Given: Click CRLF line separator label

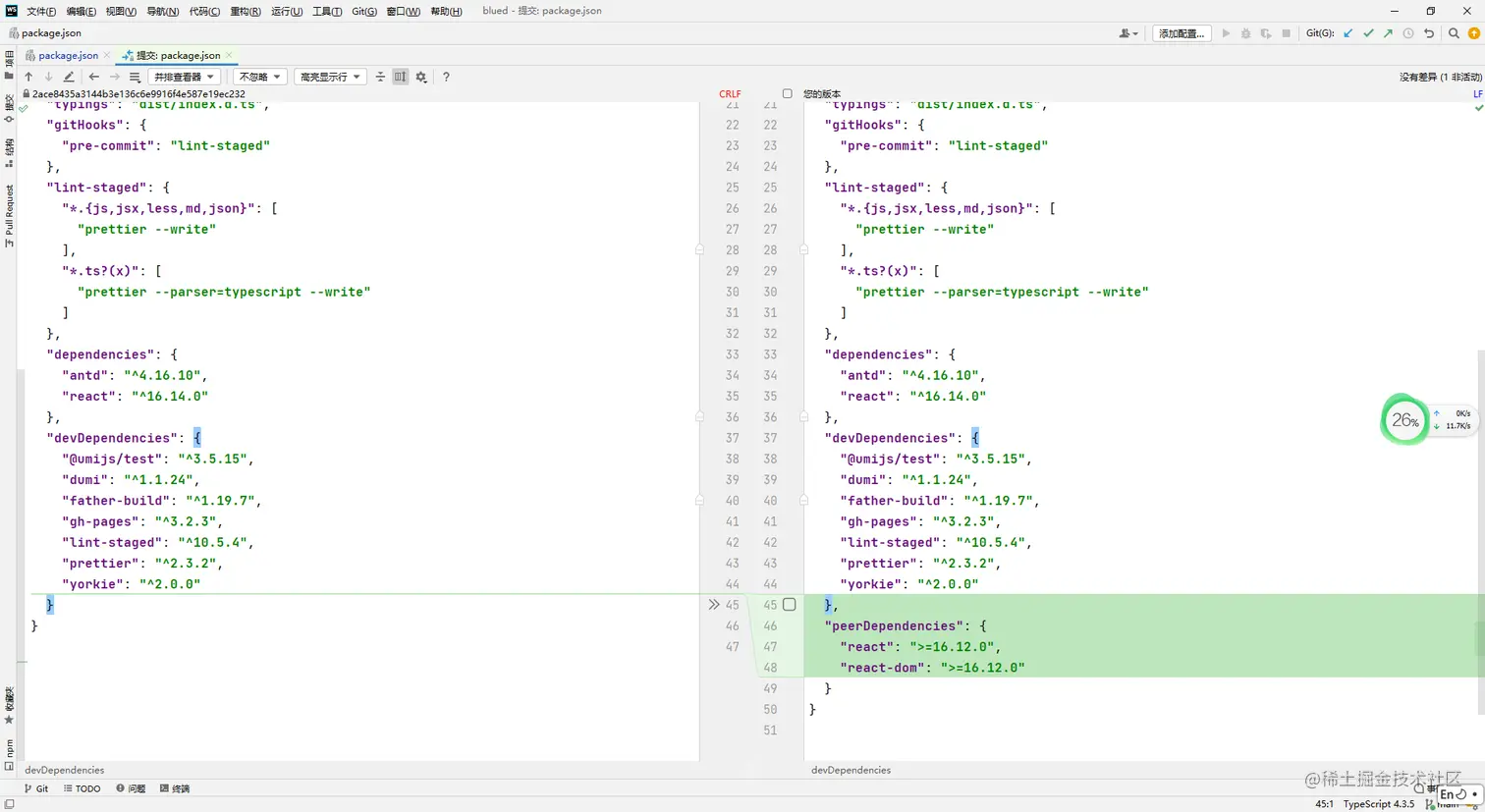Looking at the screenshot, I should [730, 94].
